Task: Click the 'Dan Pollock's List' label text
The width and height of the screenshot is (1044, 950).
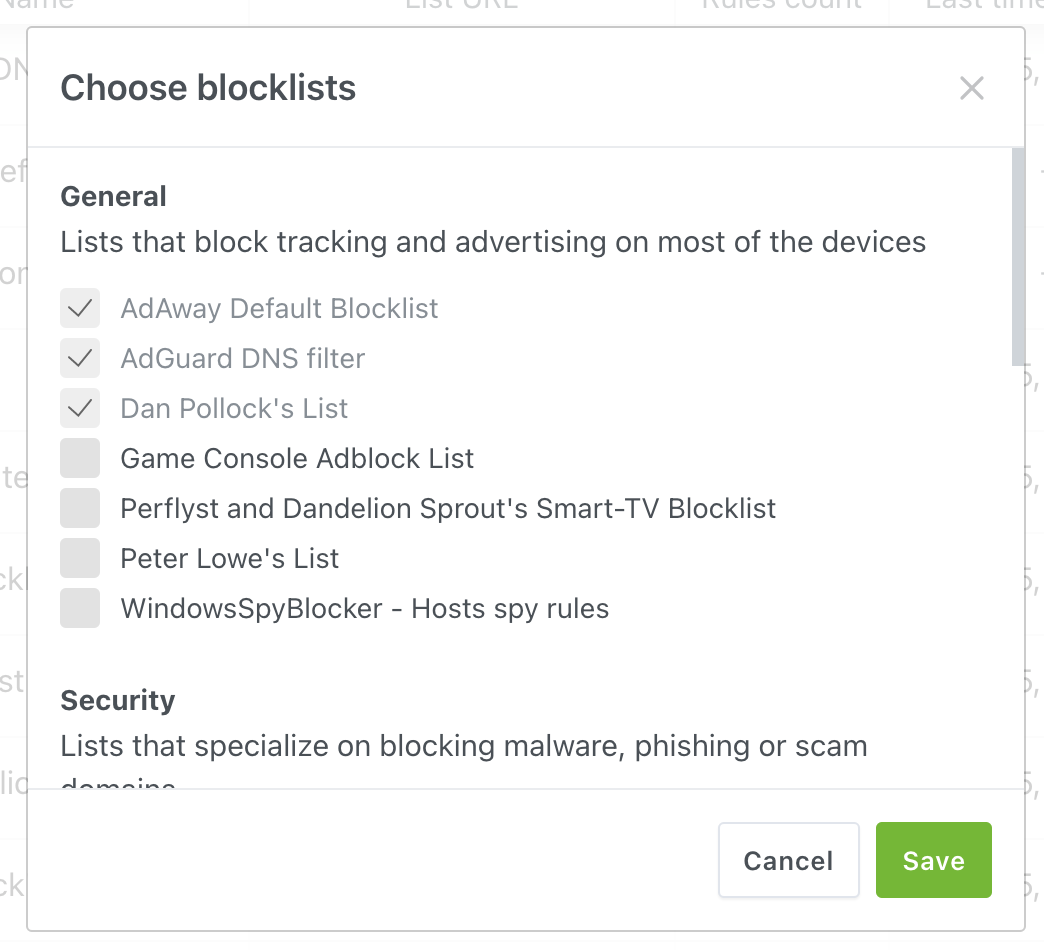Action: (234, 408)
